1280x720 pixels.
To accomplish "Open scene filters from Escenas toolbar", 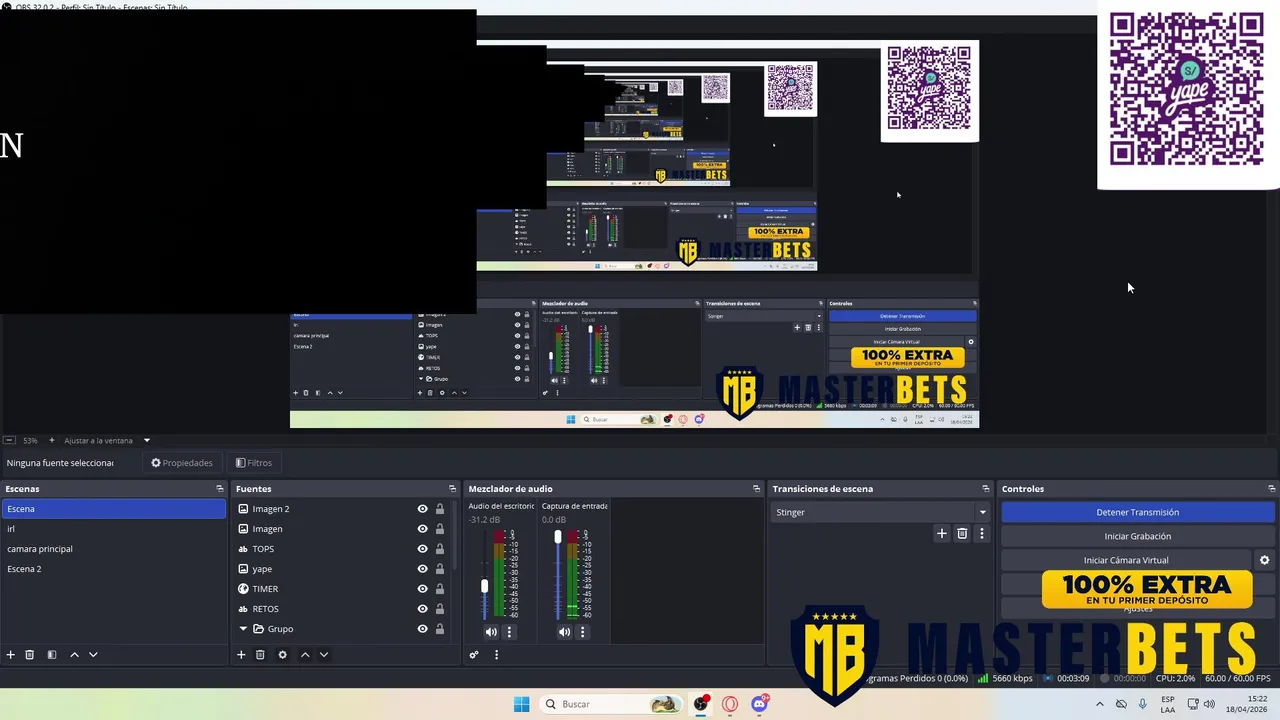I will click(52, 655).
